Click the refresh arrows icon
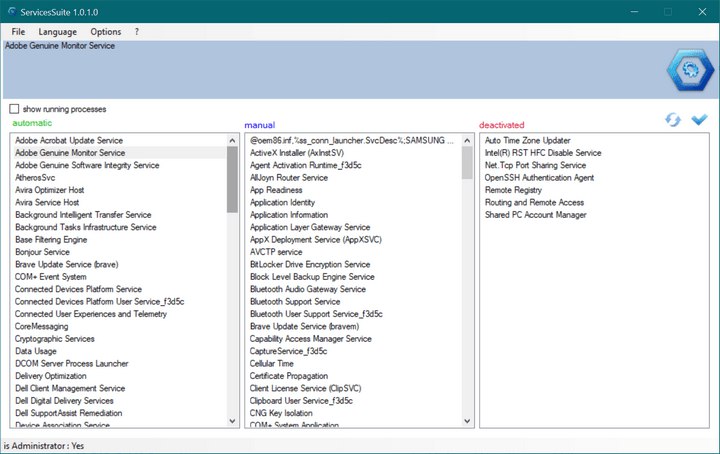This screenshot has height=454, width=720. click(x=673, y=120)
